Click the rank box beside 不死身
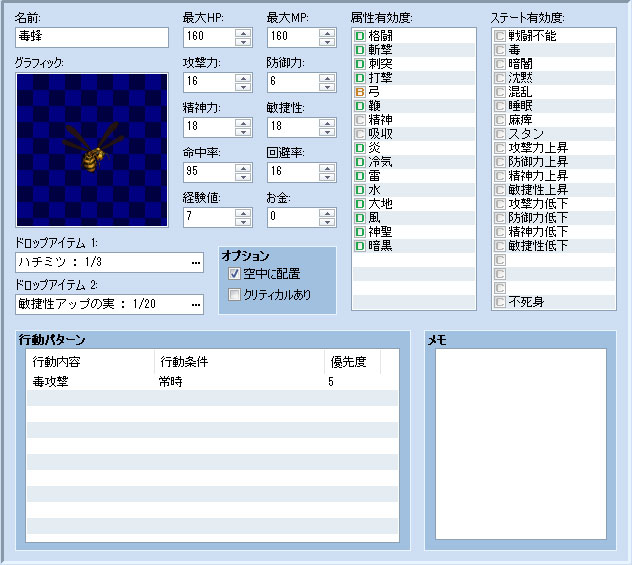The width and height of the screenshot is (632, 565). [x=500, y=302]
